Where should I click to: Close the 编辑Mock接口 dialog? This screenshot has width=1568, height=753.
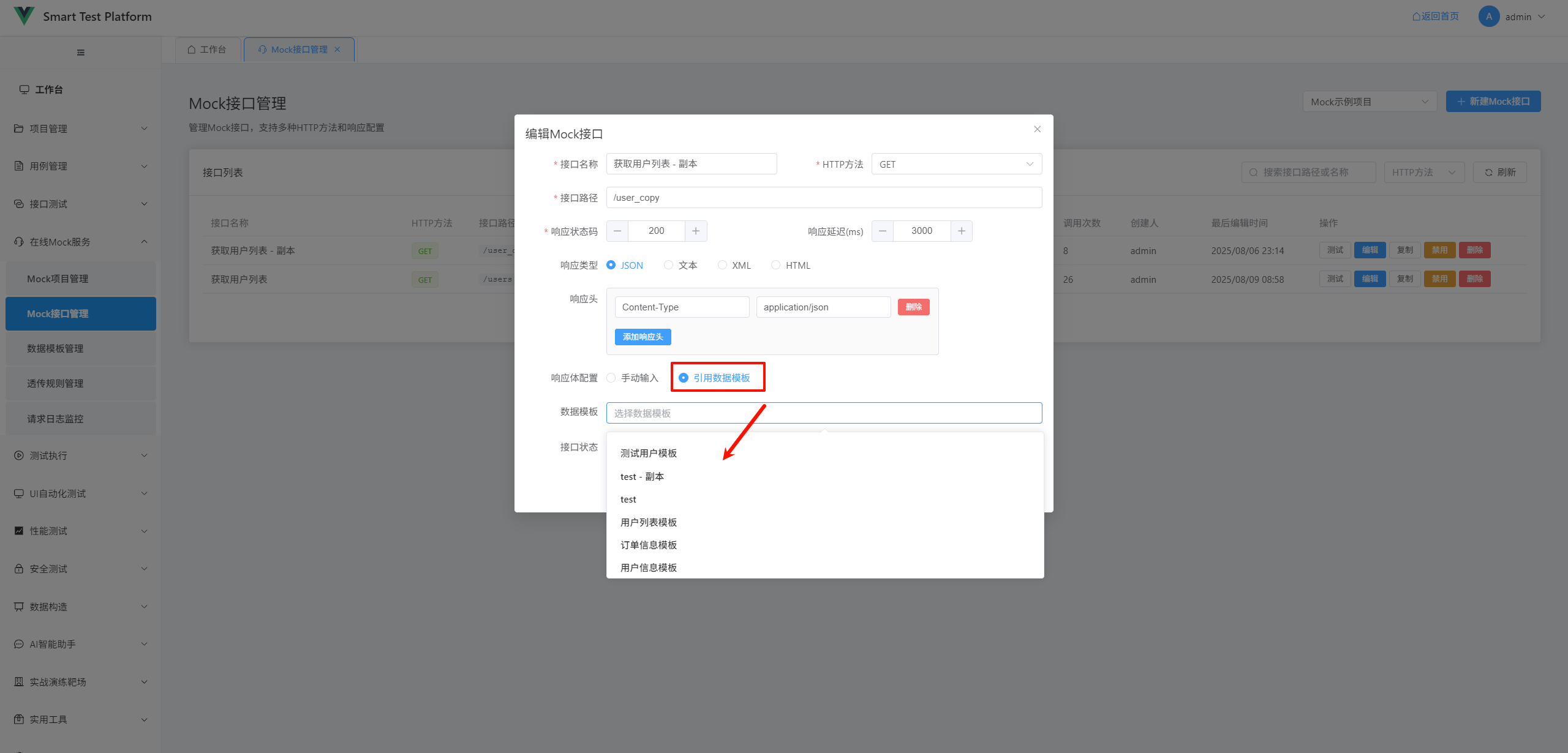coord(1037,129)
